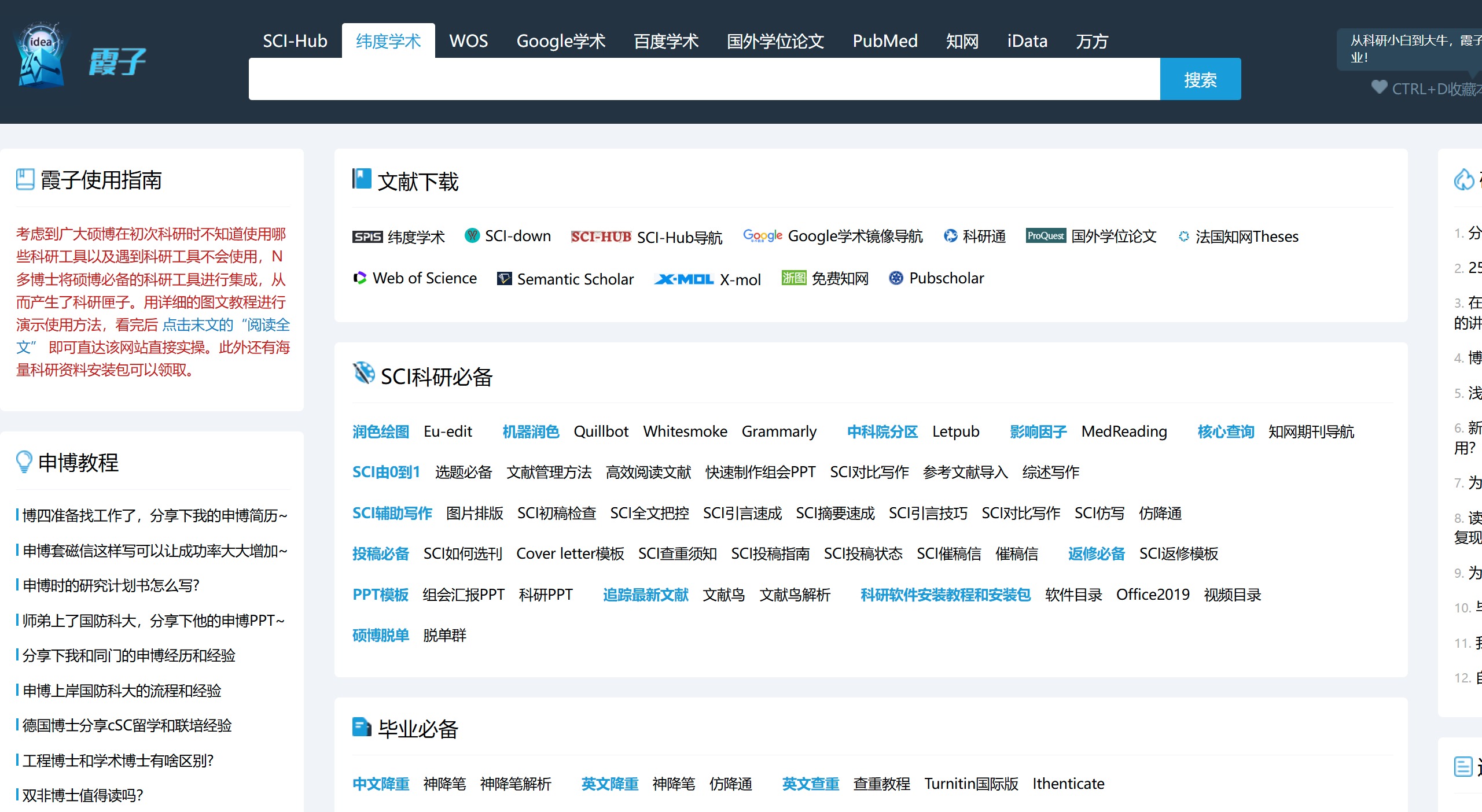Screen dimensions: 1482x812
Task: Open the 国外学位论文 search tab
Action: [x=775, y=41]
